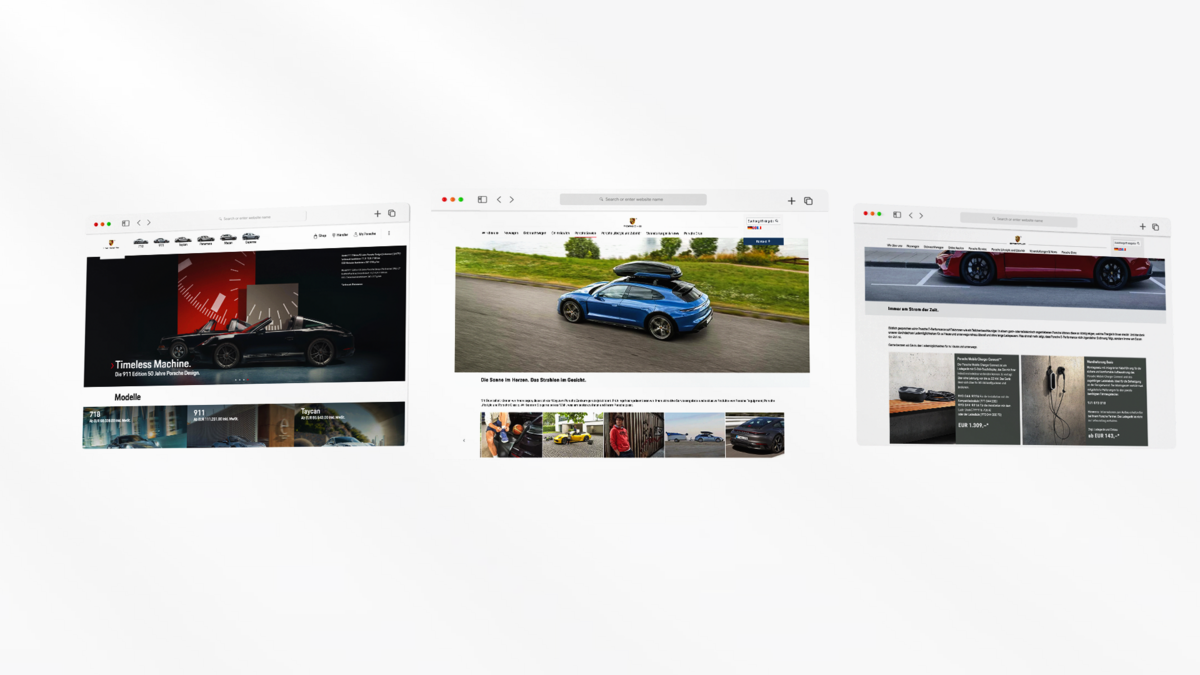This screenshot has width=1200, height=675.
Task: Open Shop icon link in left window
Action: point(320,235)
